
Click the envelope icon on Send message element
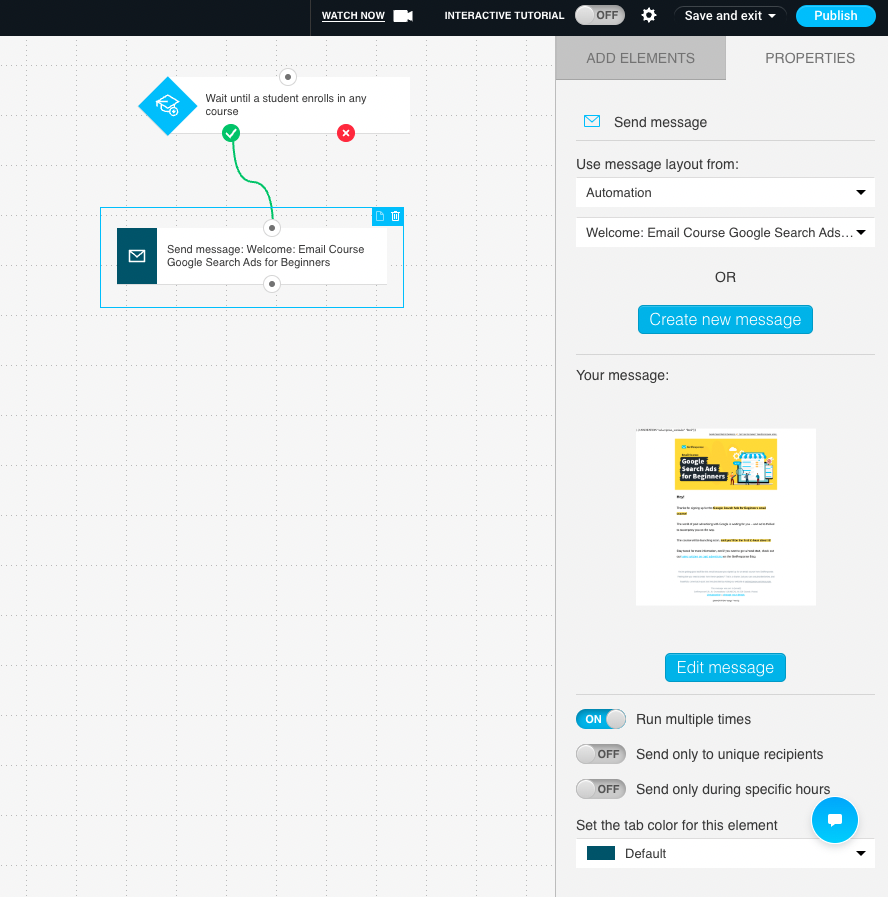tap(136, 256)
